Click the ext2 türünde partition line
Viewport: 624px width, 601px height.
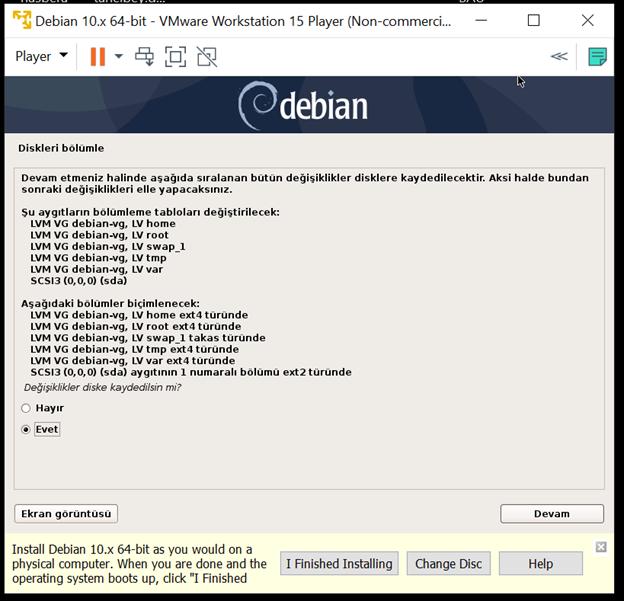coord(191,372)
